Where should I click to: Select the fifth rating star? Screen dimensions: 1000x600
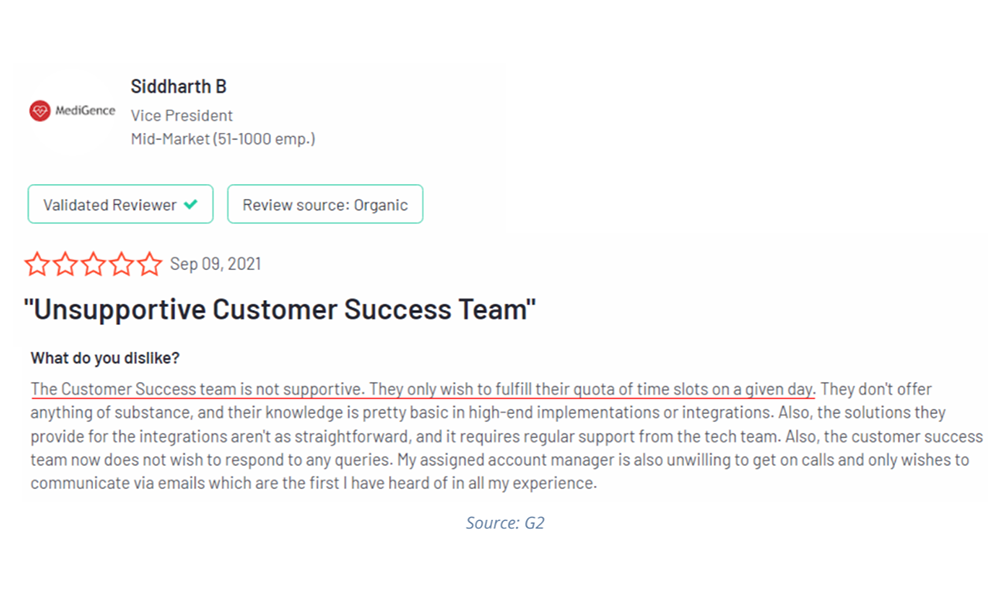[149, 264]
